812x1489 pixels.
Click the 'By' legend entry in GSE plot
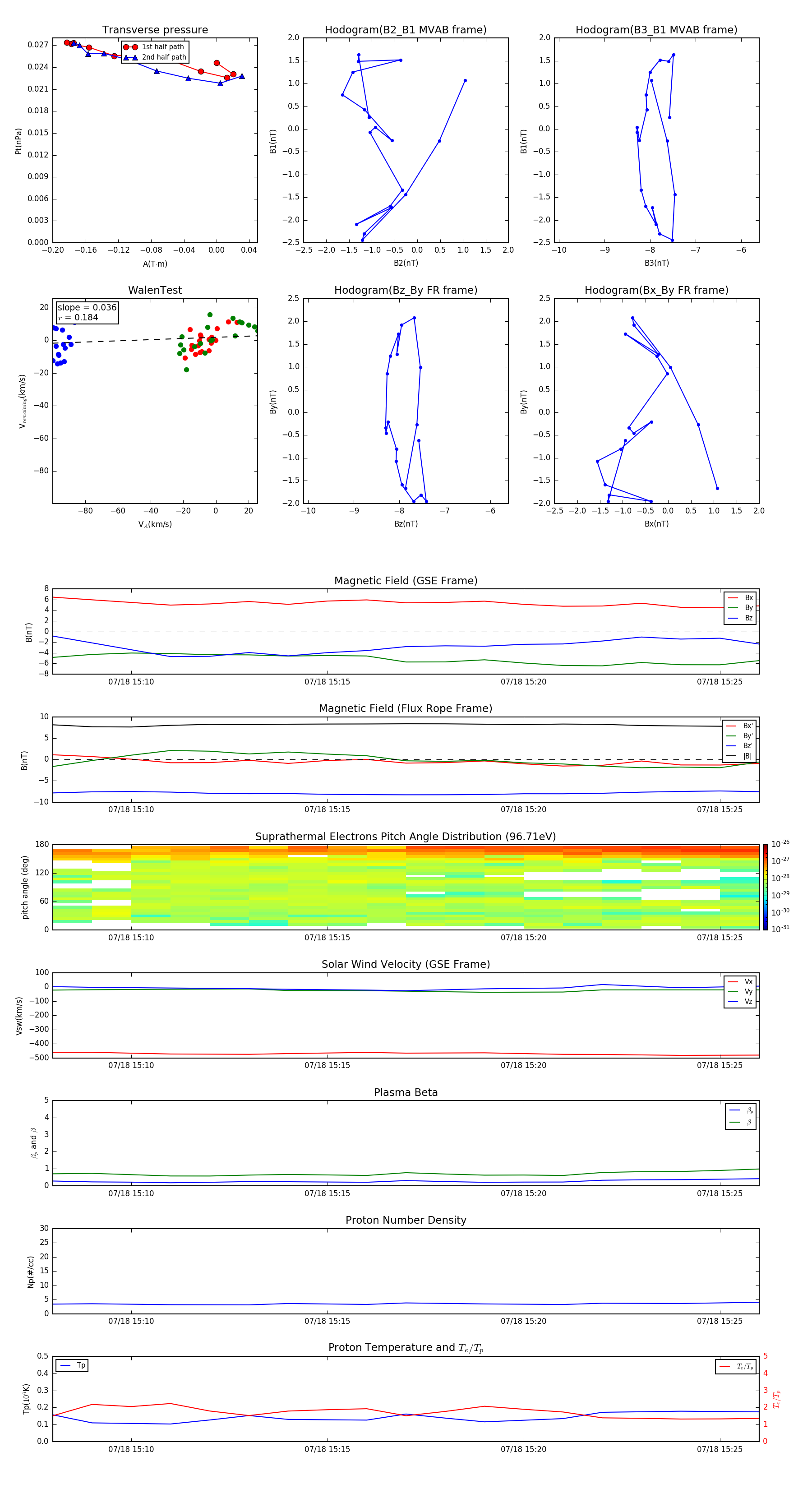click(x=740, y=608)
